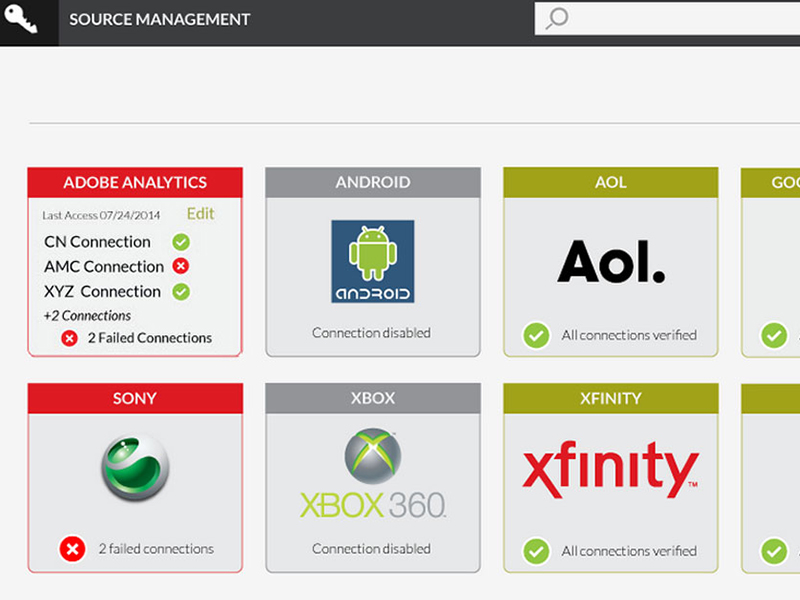Click red X beside 2 Failed Connections in Adobe
The image size is (800, 600).
pyautogui.click(x=69, y=338)
